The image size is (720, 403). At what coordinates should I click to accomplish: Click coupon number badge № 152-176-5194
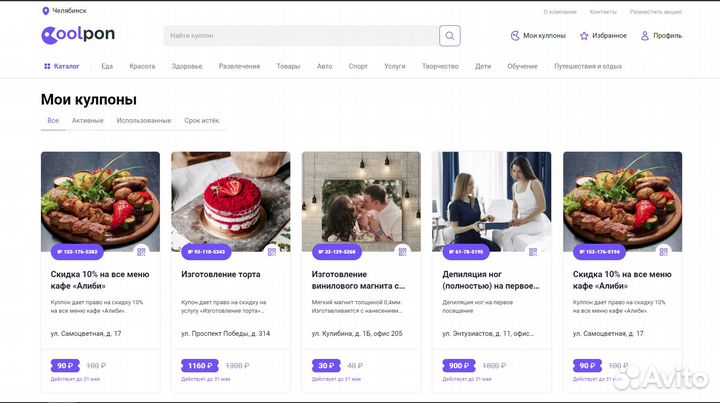coord(599,252)
